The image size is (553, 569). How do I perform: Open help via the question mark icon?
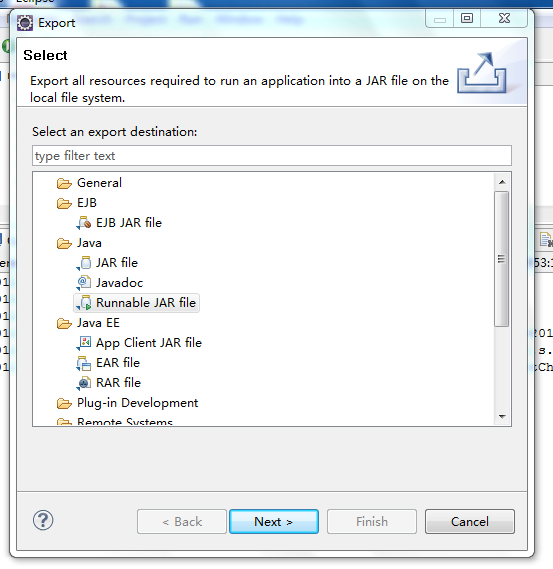pyautogui.click(x=43, y=520)
